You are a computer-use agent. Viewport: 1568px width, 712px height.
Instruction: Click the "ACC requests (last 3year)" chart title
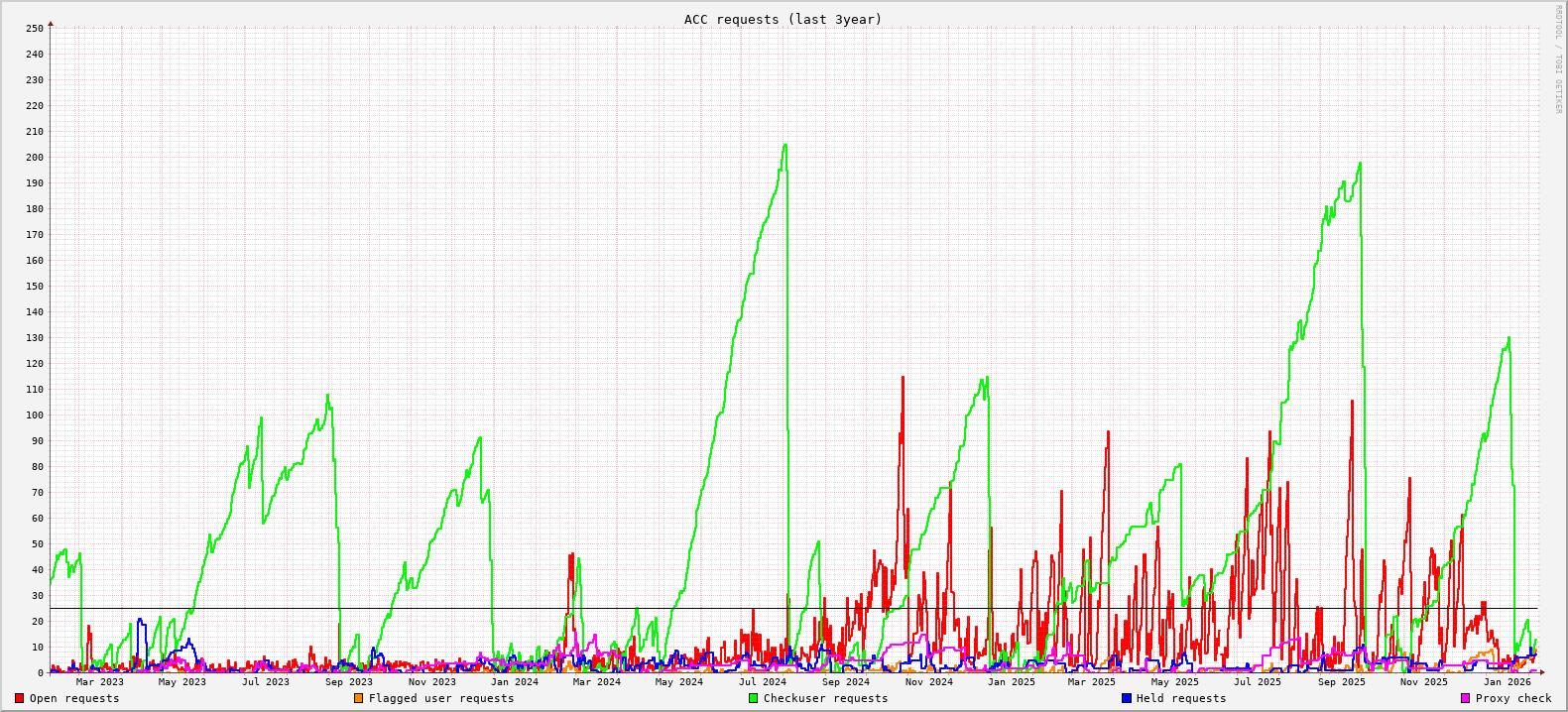point(783,19)
